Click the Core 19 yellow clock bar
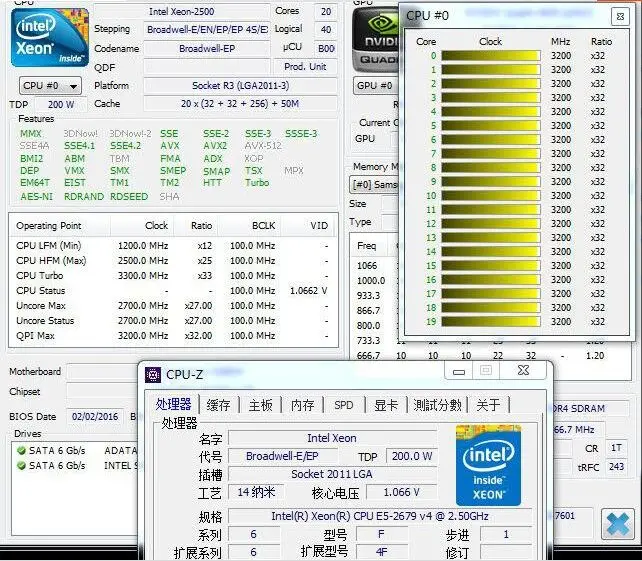The width and height of the screenshot is (642, 561). point(491,321)
